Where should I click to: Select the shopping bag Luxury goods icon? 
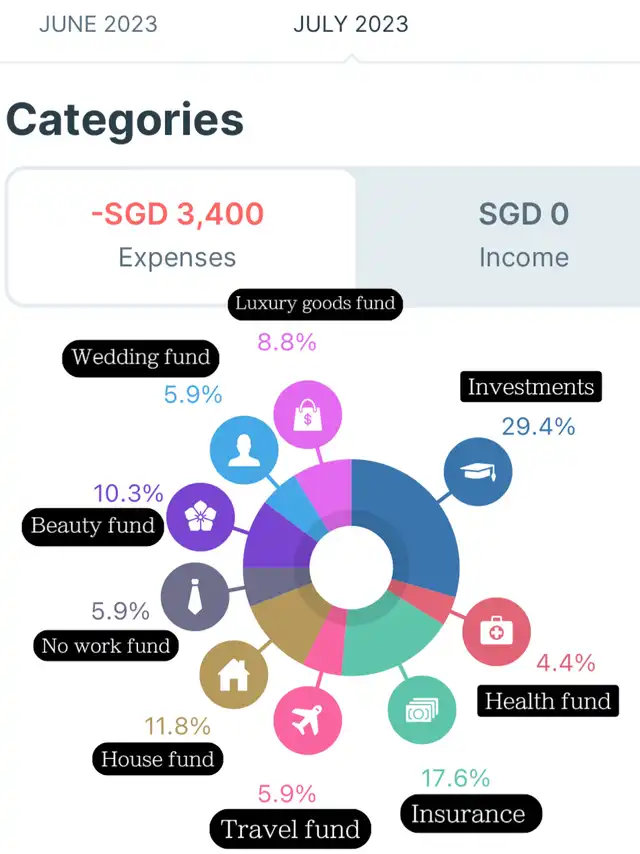(x=307, y=416)
